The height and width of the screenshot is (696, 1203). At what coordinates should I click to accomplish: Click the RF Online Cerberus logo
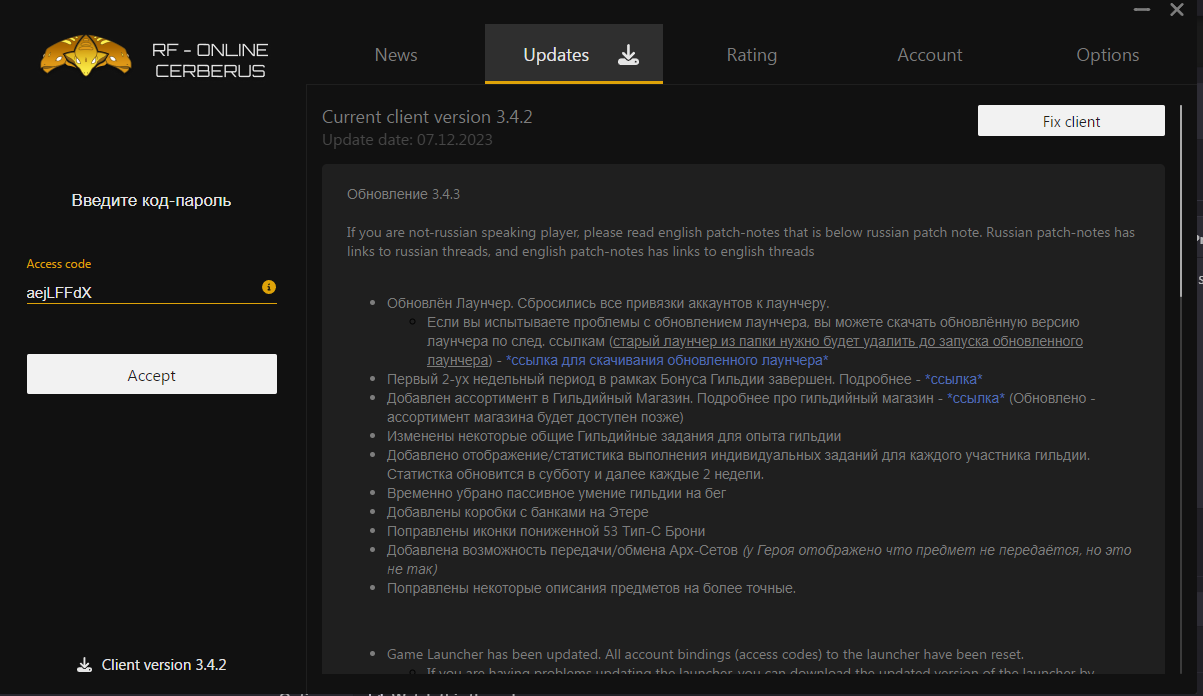click(x=86, y=56)
